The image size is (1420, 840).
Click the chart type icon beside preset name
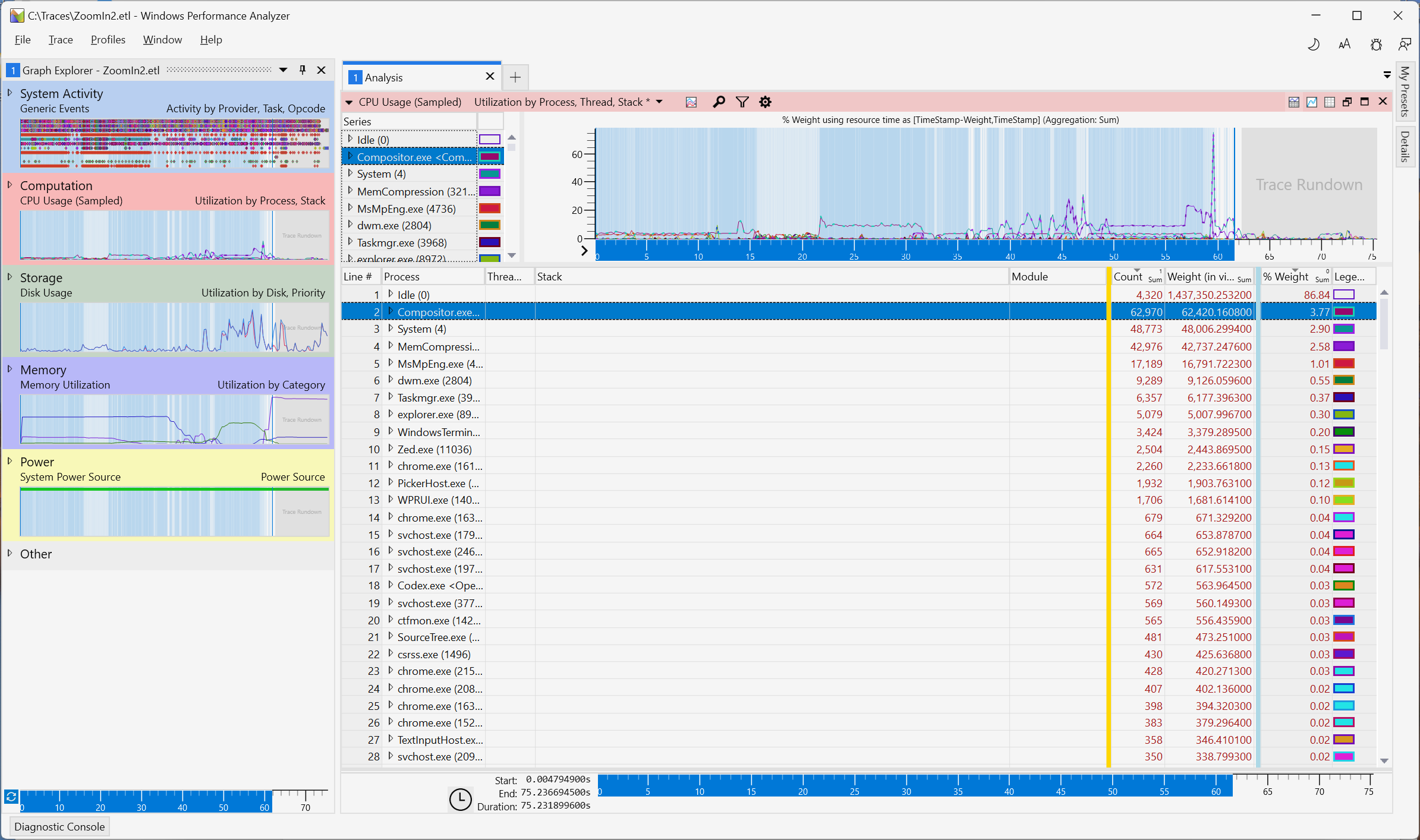[x=691, y=102]
